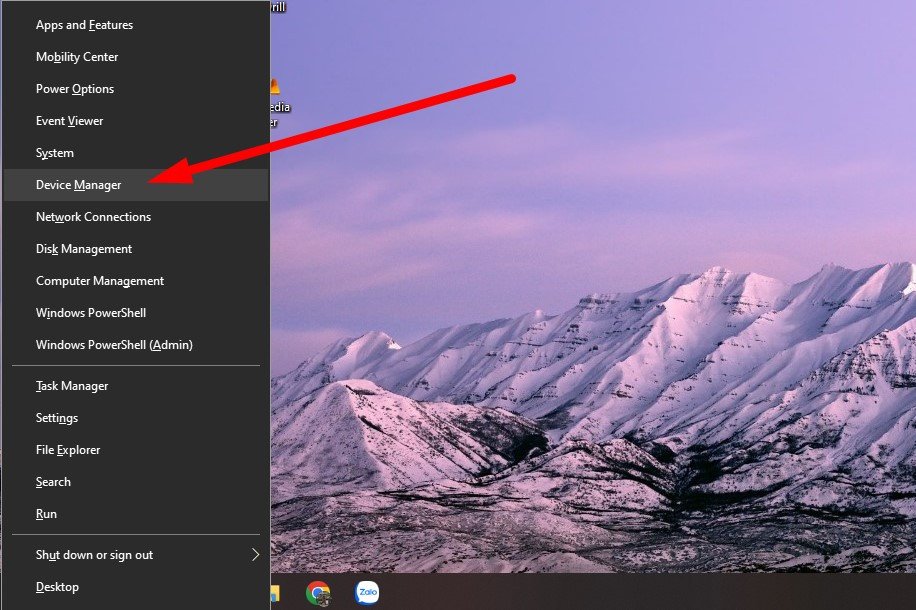The height and width of the screenshot is (610, 916).
Task: Launch Task Manager
Action: (x=72, y=386)
